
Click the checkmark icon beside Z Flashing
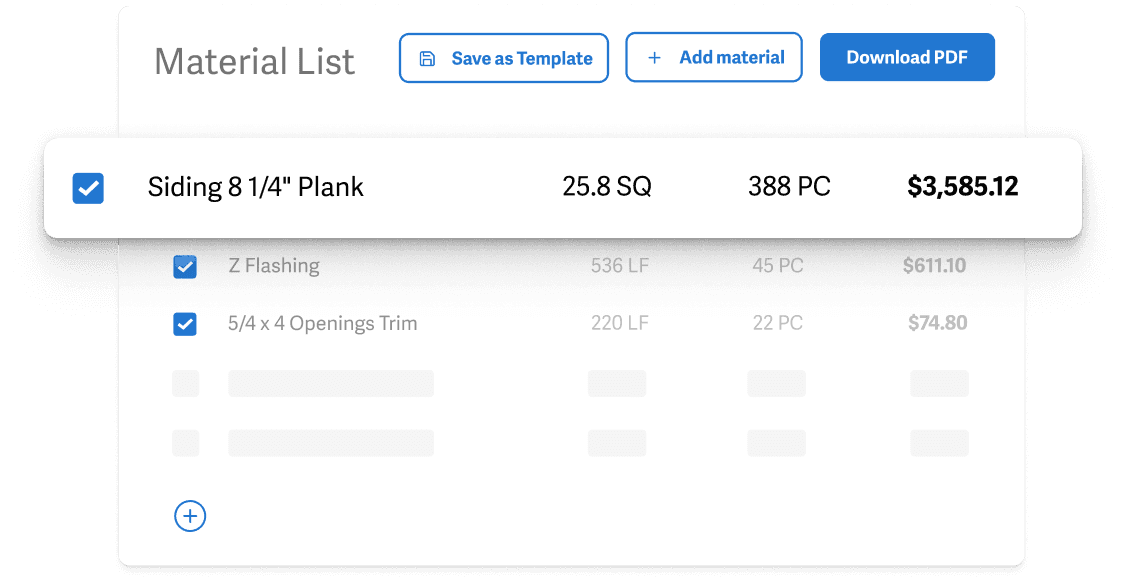(185, 266)
